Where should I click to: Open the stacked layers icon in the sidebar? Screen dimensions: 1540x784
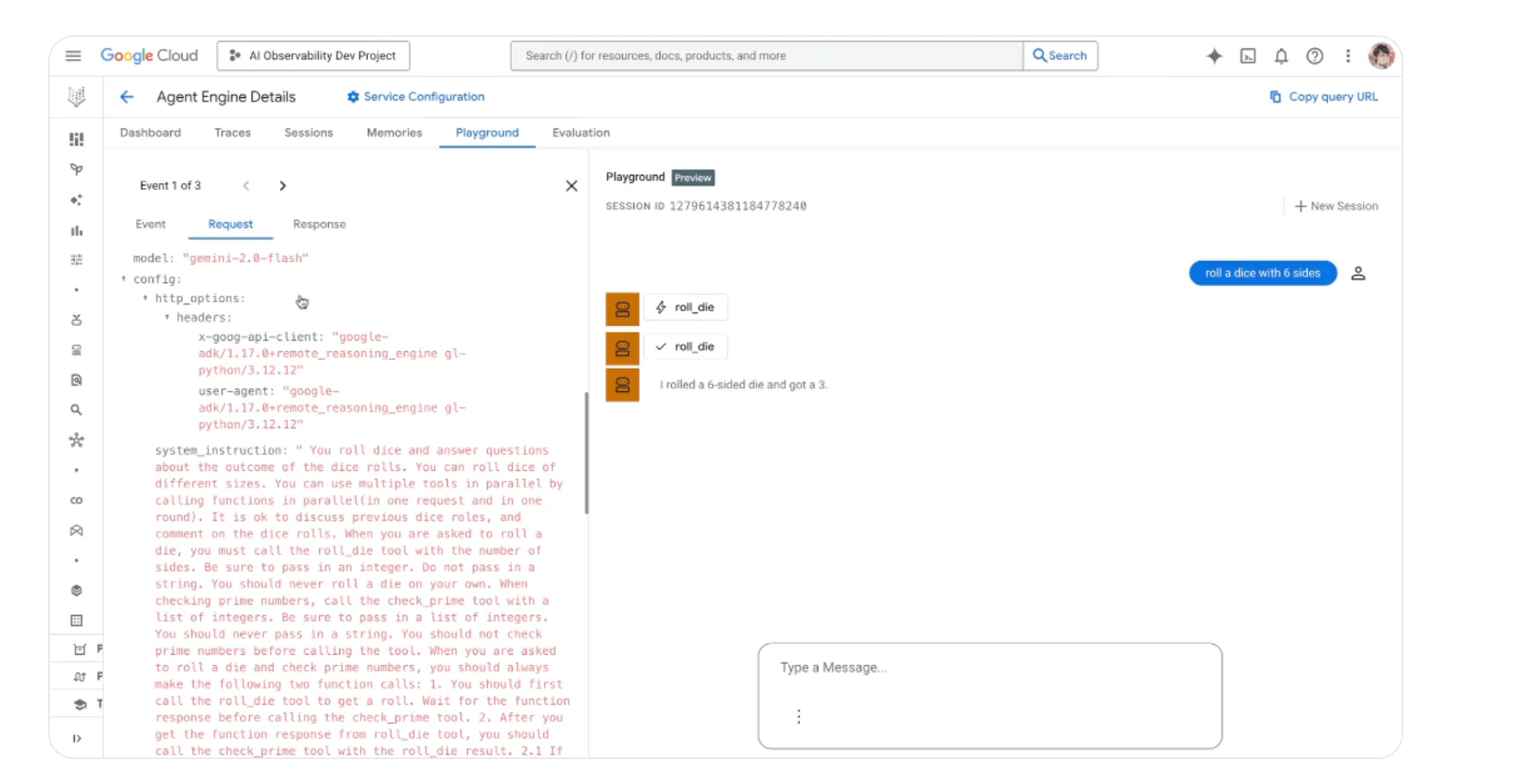(x=76, y=590)
